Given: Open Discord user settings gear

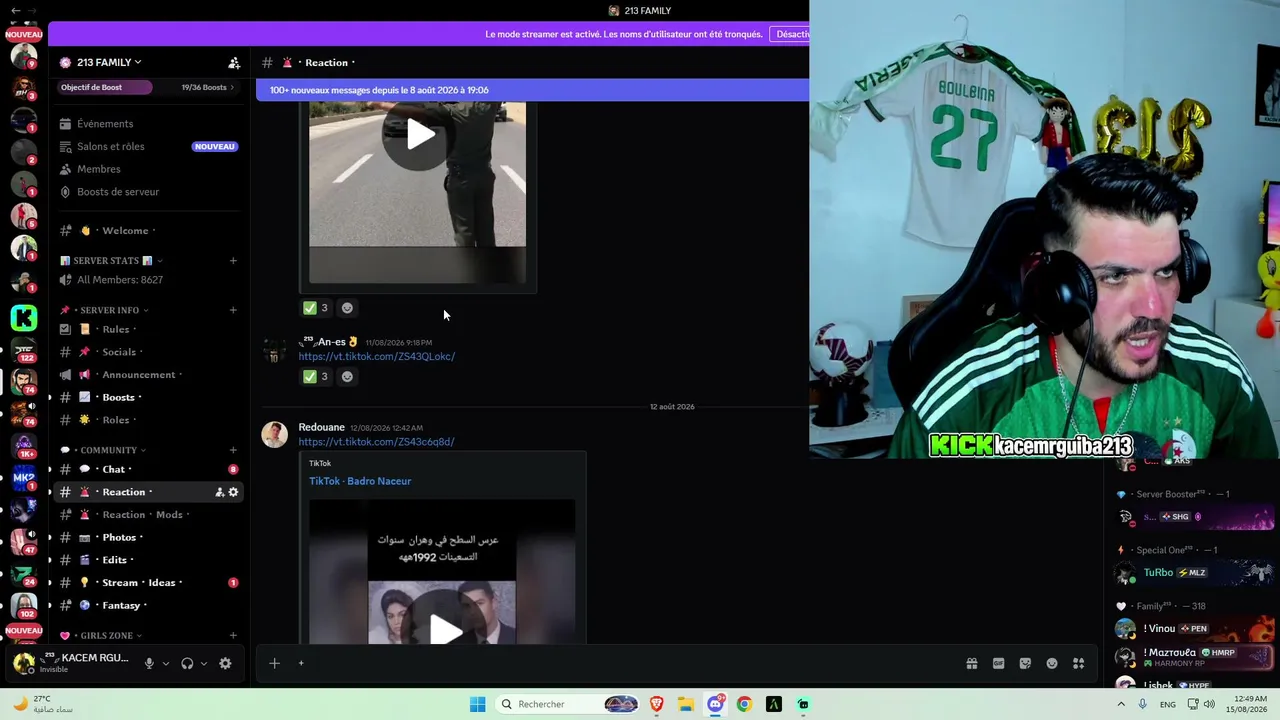Looking at the screenshot, I should 225,663.
